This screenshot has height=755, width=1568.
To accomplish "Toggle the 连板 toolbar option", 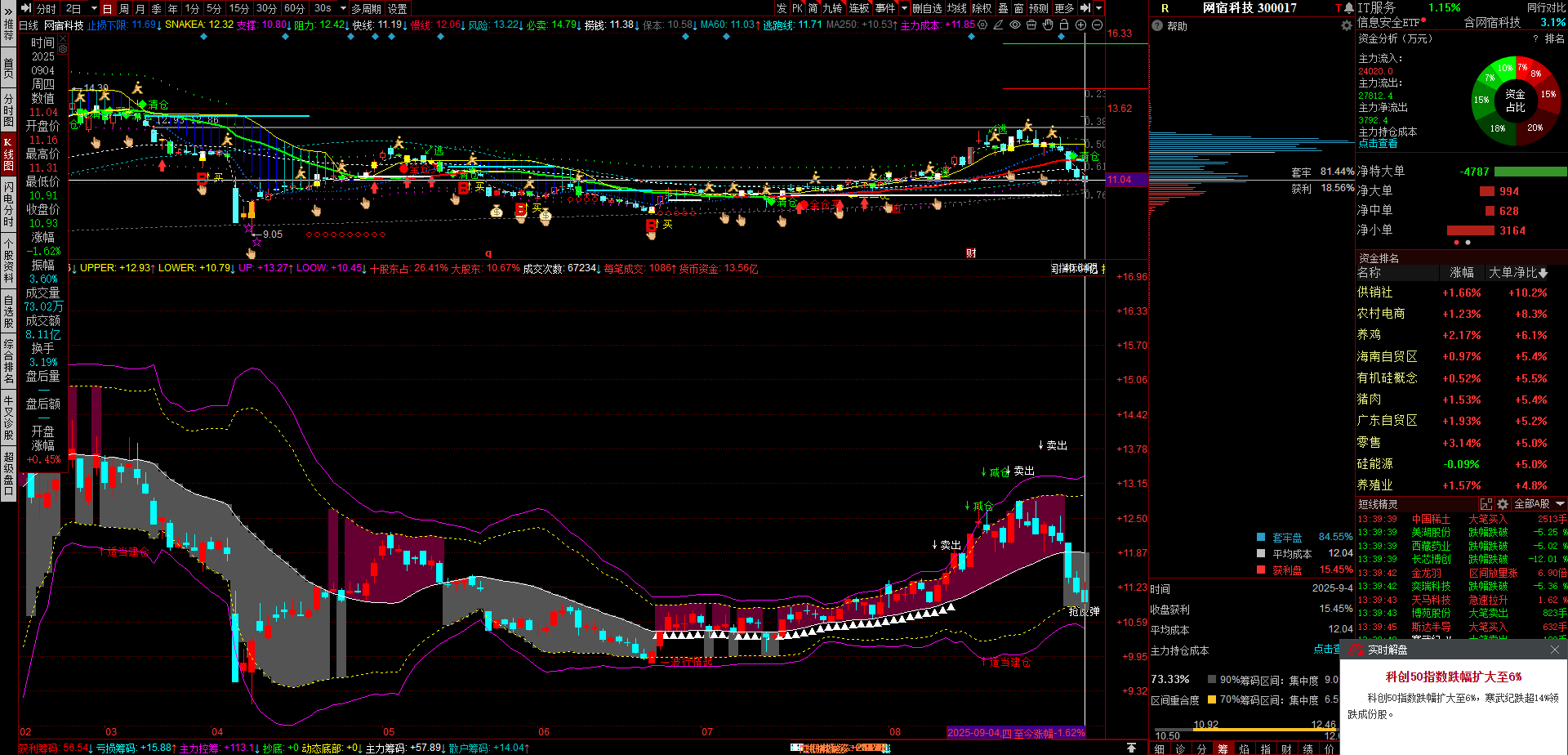I will pos(859,8).
